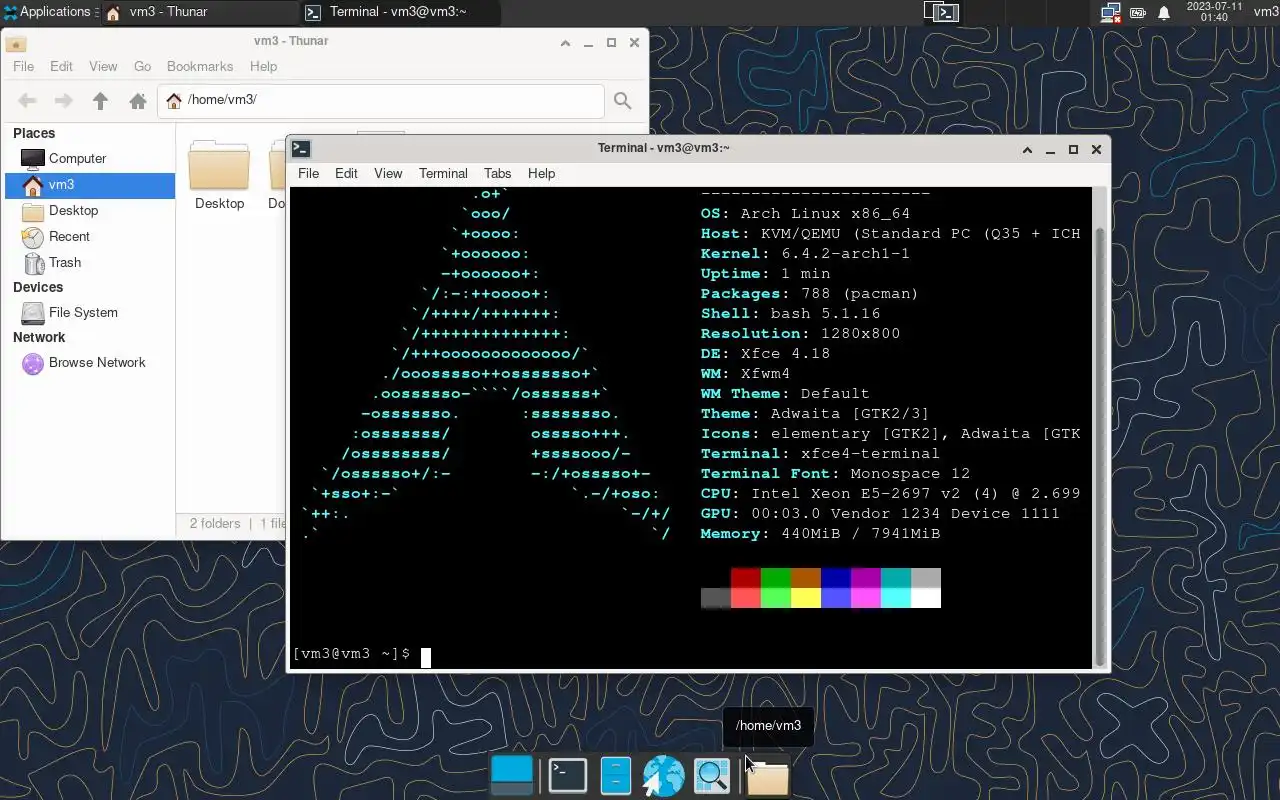Image resolution: width=1280 pixels, height=800 pixels.
Task: Open Terminal File menu
Action: tap(308, 173)
